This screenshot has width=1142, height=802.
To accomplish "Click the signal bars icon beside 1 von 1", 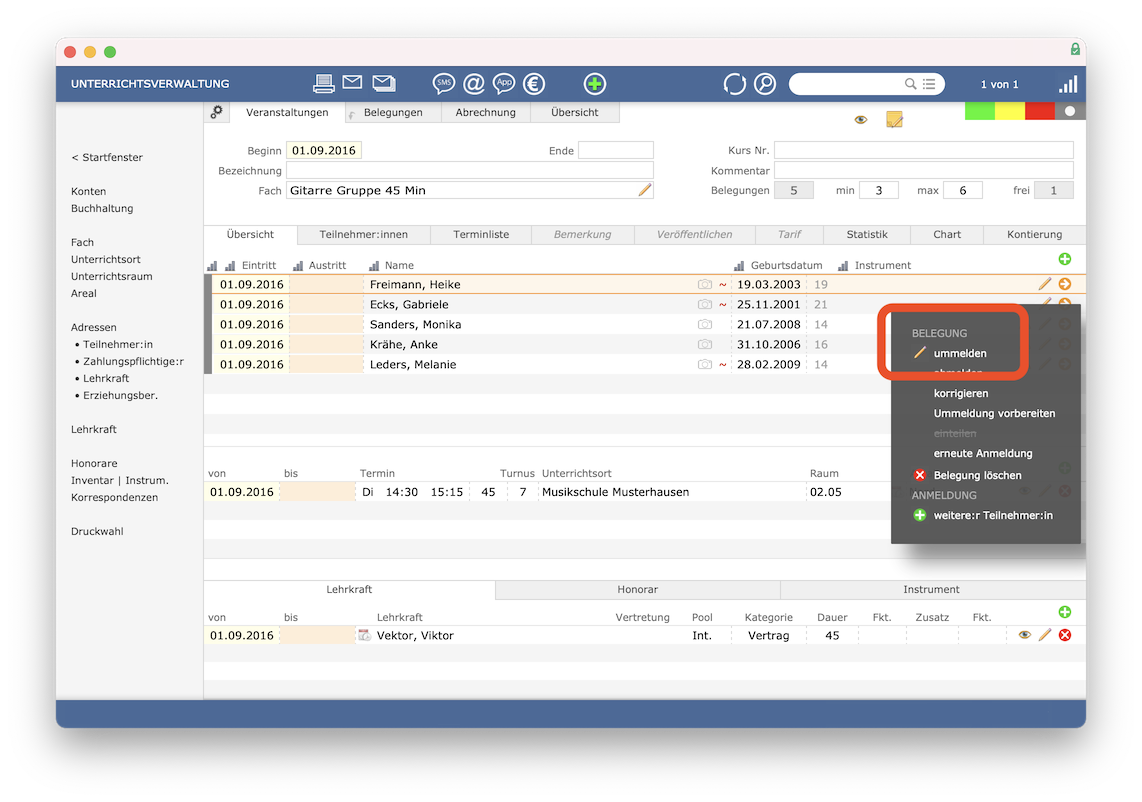I will click(1068, 84).
